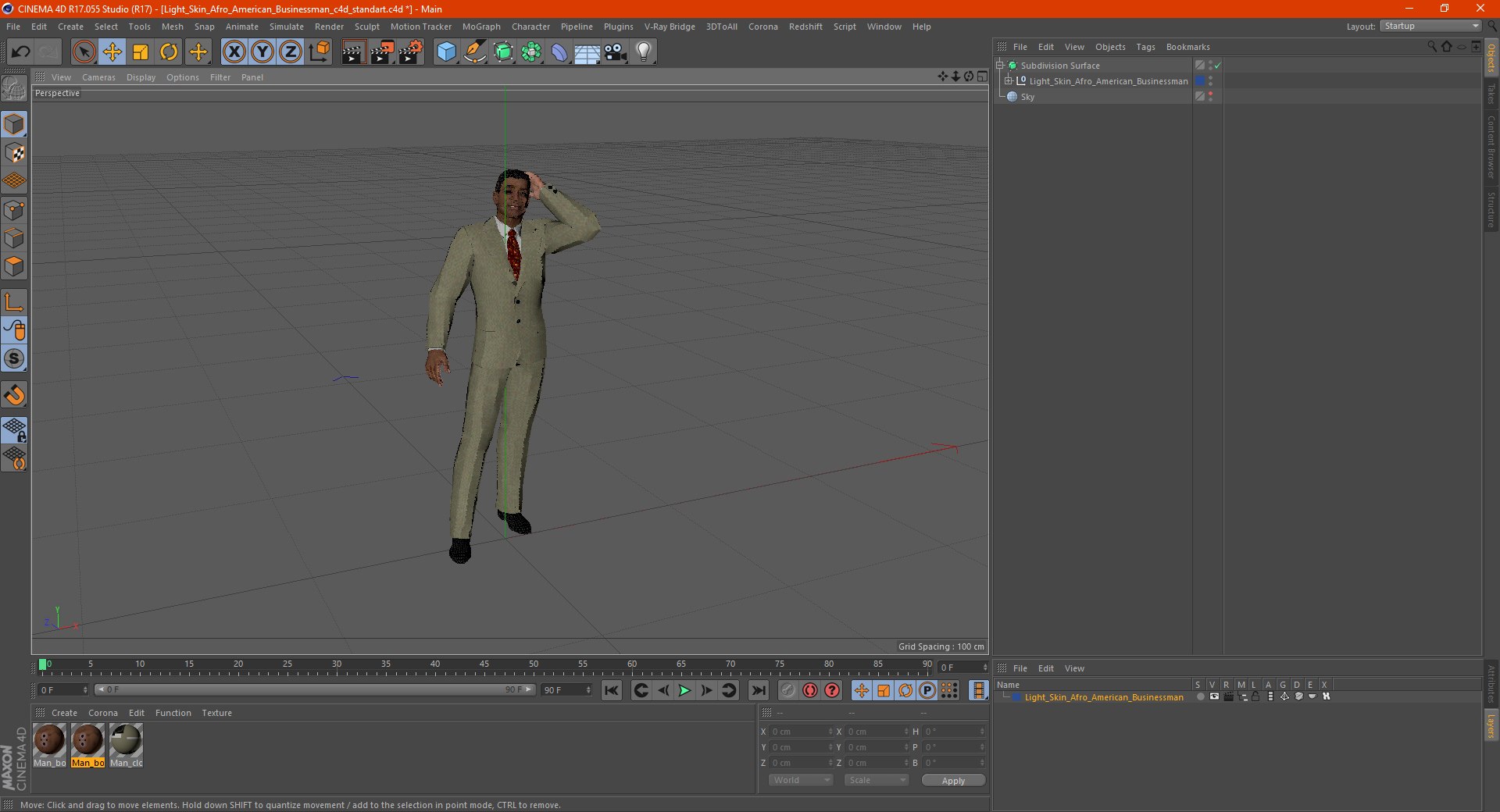Switch to Content Browser side tab
Screen dimensions: 1500x812
coord(1491,147)
